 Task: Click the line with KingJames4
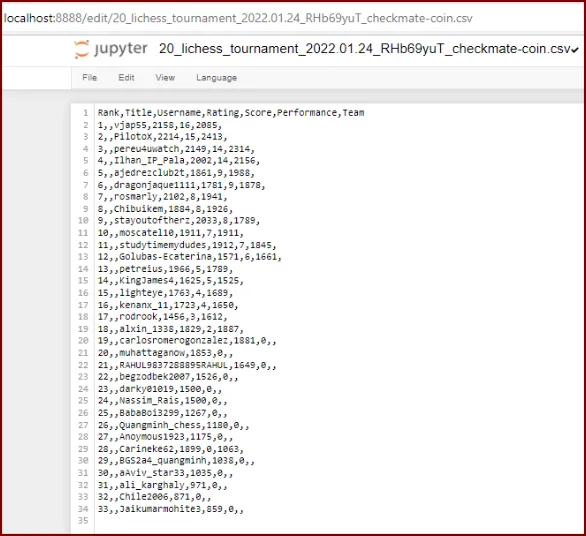(171, 281)
